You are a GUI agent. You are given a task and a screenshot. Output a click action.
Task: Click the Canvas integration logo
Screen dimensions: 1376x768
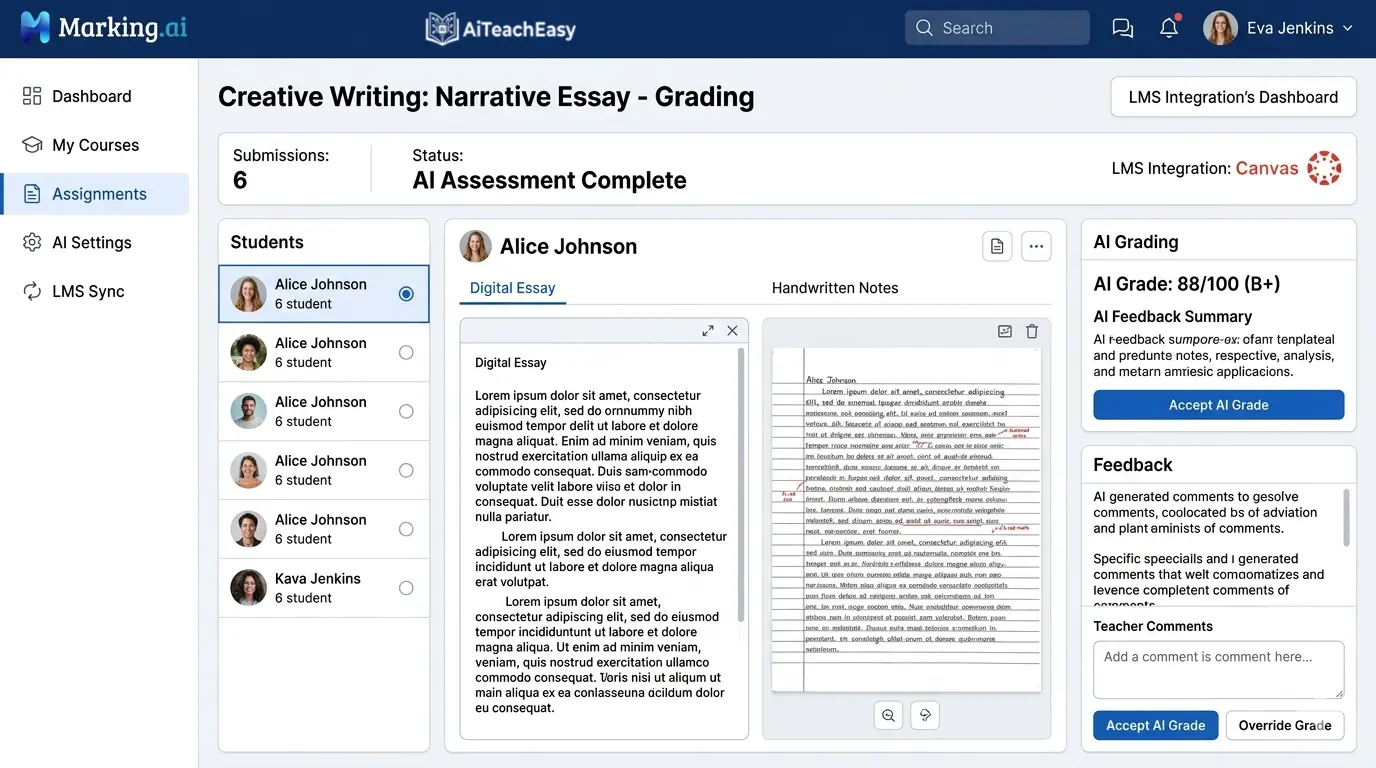[1324, 168]
